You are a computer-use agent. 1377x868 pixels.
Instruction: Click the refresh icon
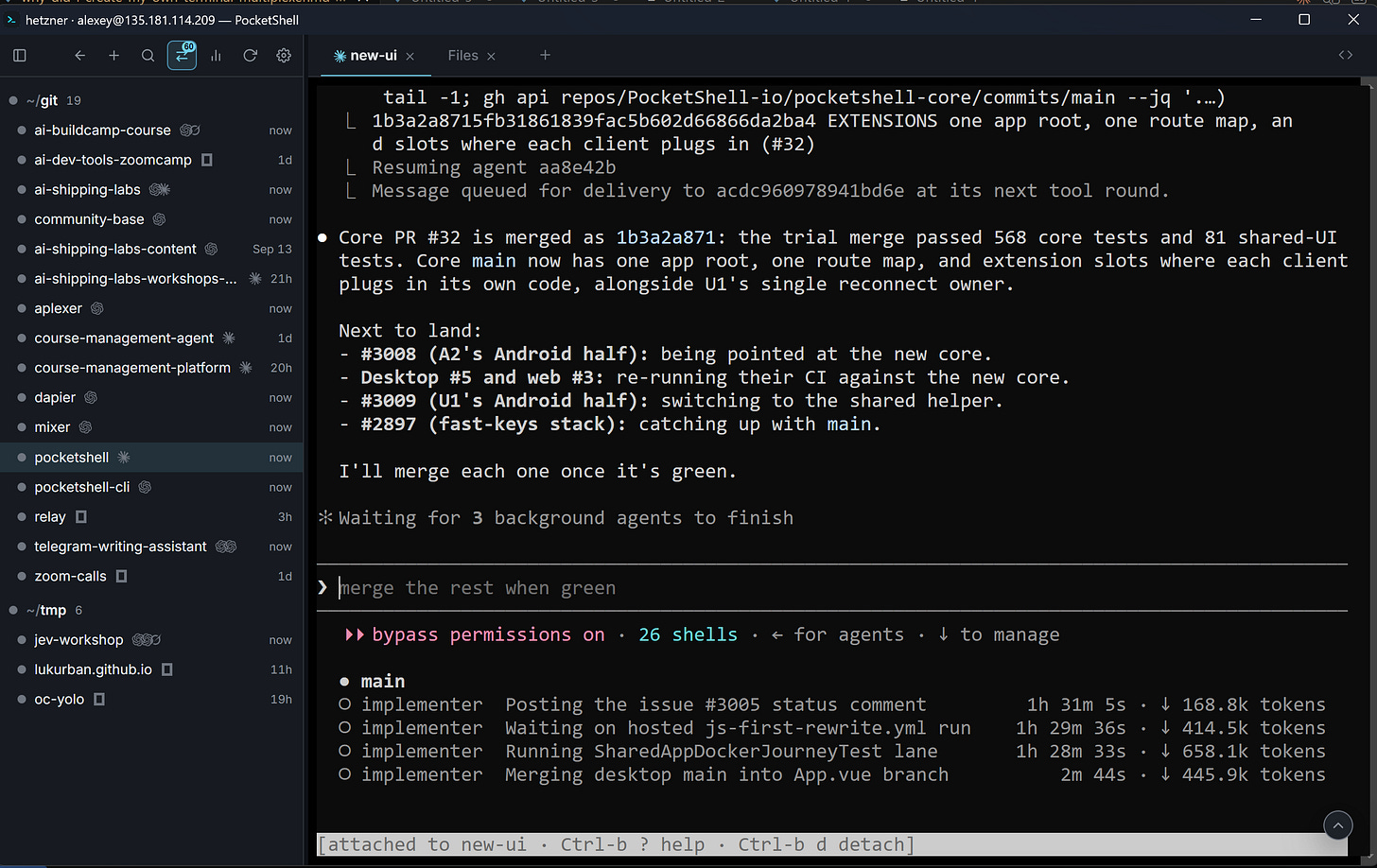click(x=251, y=56)
